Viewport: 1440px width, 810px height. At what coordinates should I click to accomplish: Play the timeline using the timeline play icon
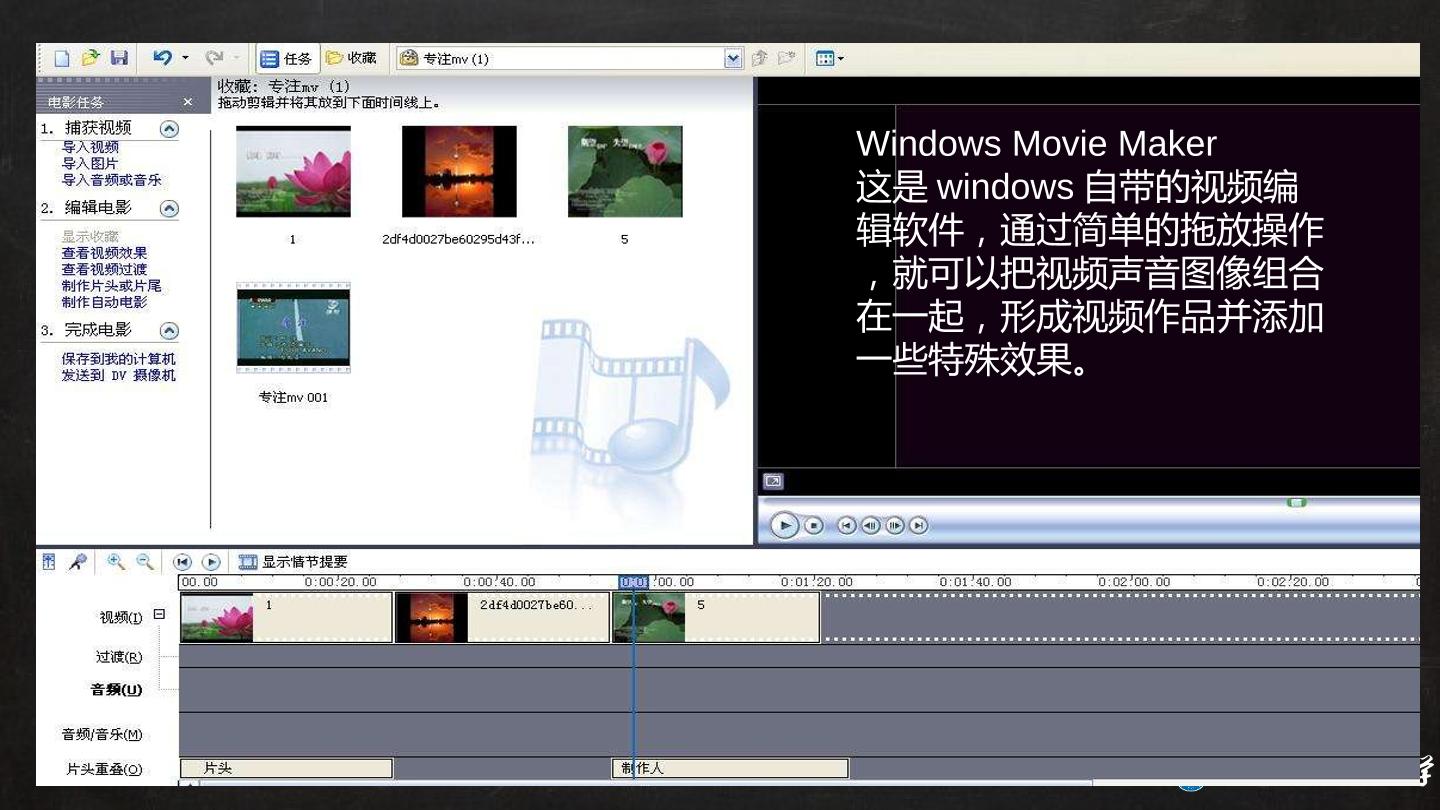[211, 563]
